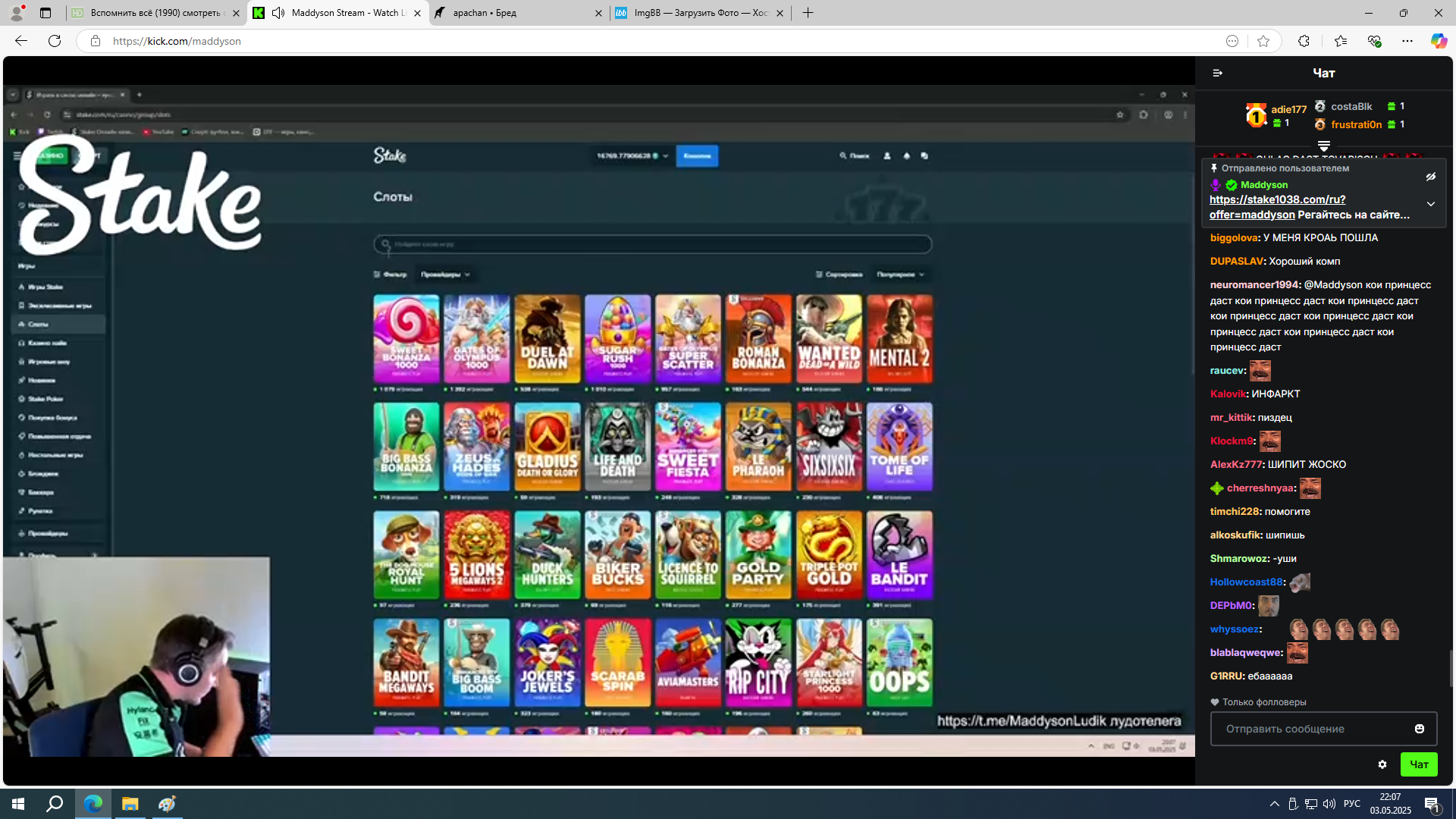The height and width of the screenshot is (819, 1456).
Task: Switch to the ImgBB — Загрузить Фото tab
Action: tap(700, 13)
